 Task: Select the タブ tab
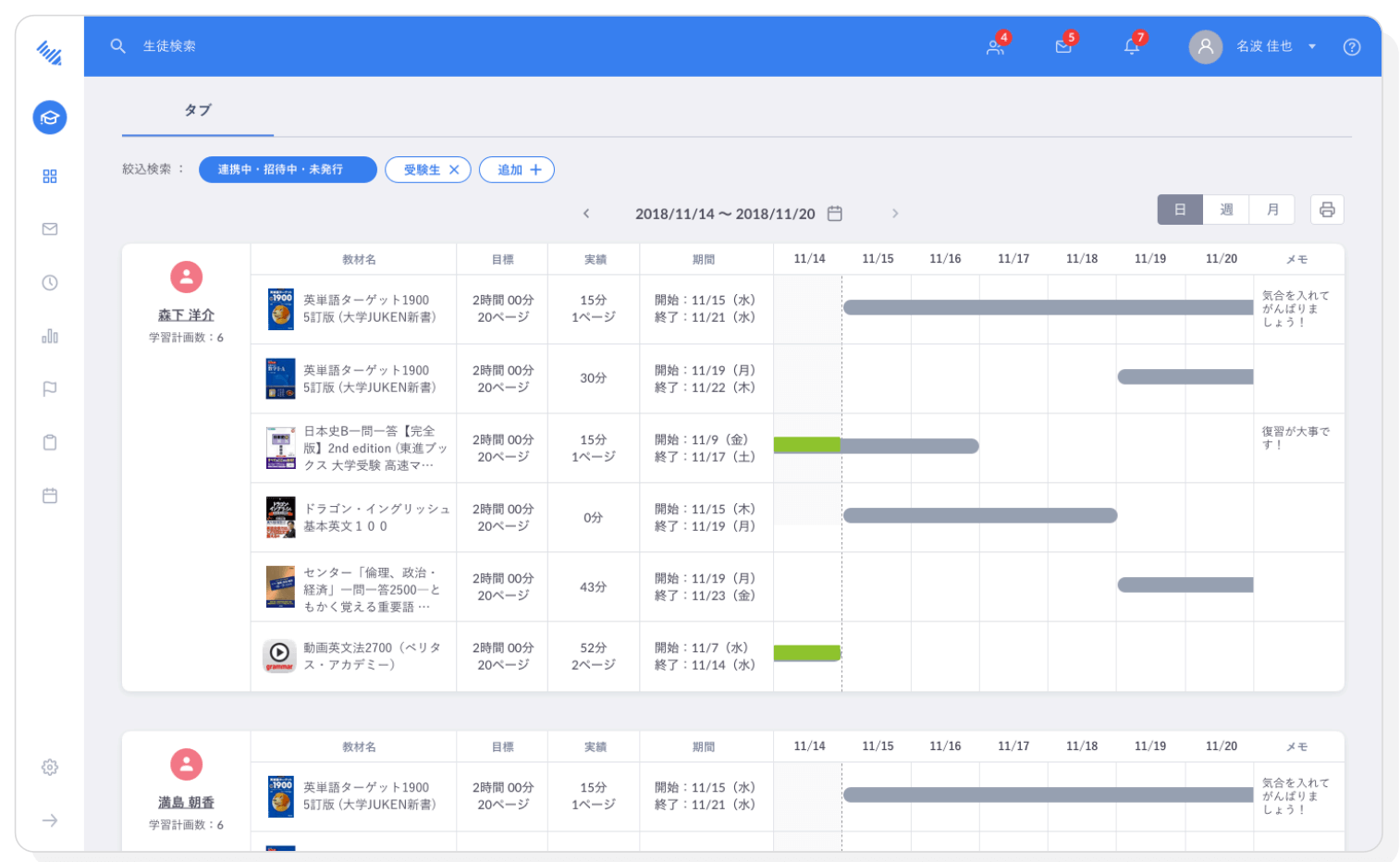coord(198,110)
